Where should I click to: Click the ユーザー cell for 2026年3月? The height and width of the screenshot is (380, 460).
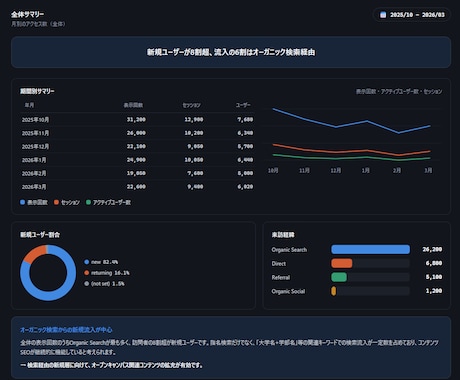point(245,187)
